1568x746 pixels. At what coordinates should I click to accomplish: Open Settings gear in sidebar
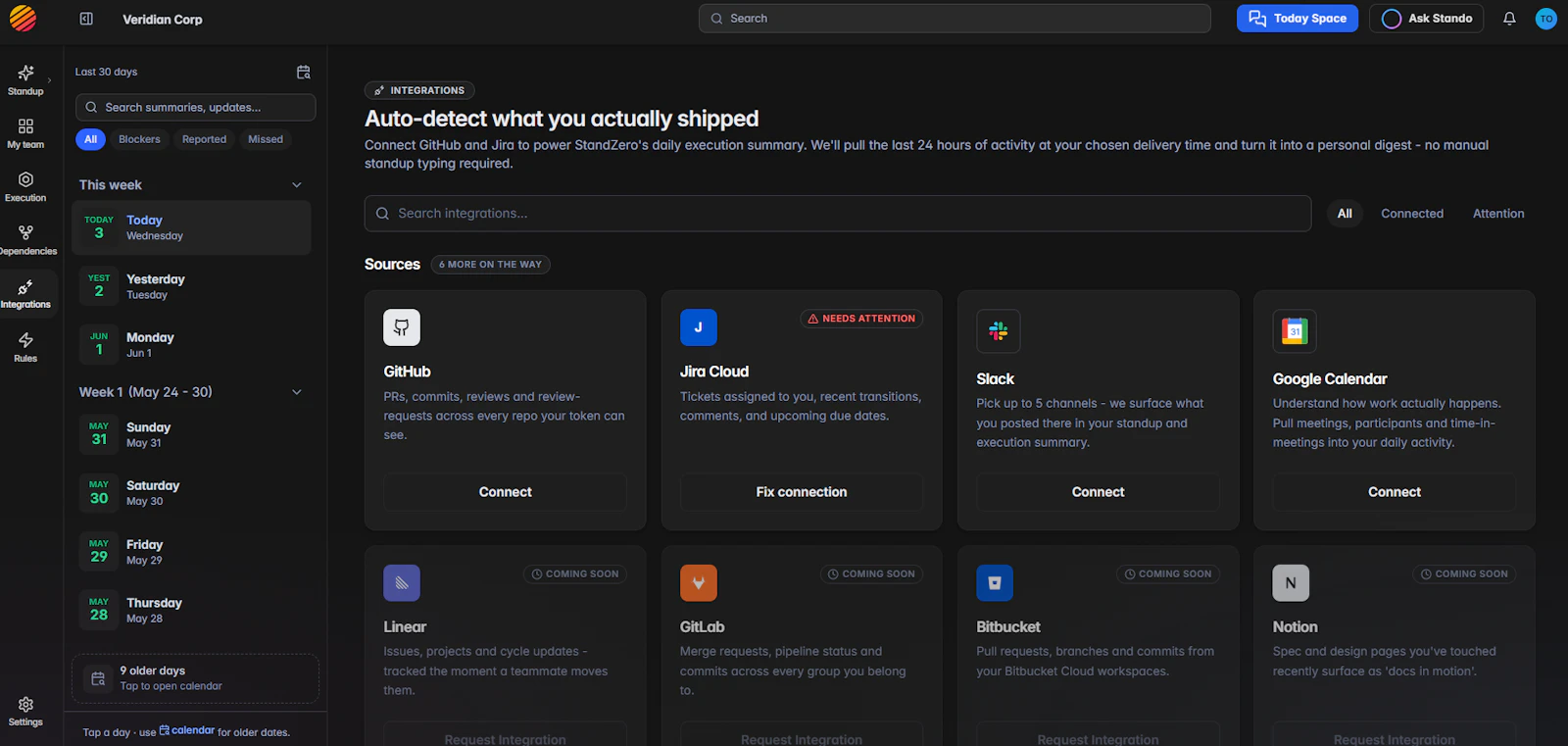[x=25, y=711]
